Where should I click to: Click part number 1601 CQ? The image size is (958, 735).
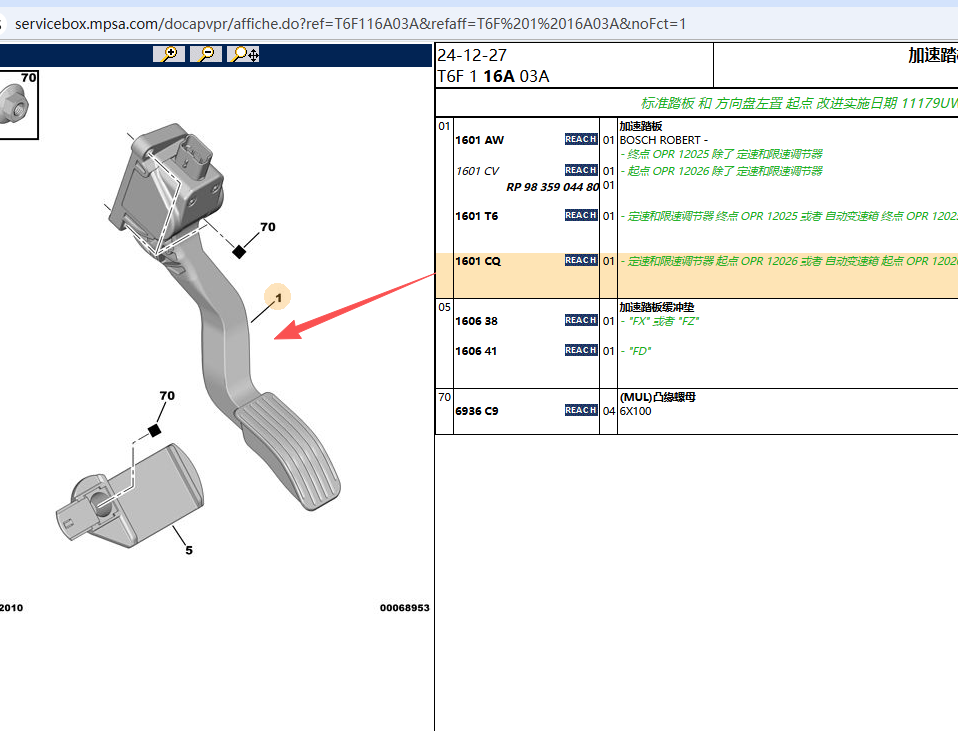[x=478, y=262]
